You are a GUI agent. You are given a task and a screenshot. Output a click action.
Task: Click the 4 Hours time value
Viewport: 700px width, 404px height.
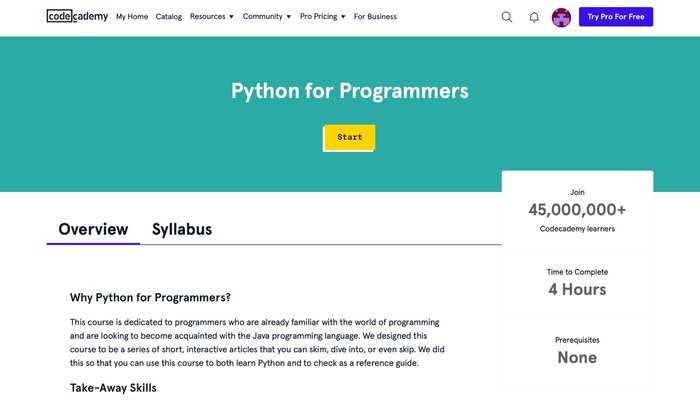pos(577,289)
